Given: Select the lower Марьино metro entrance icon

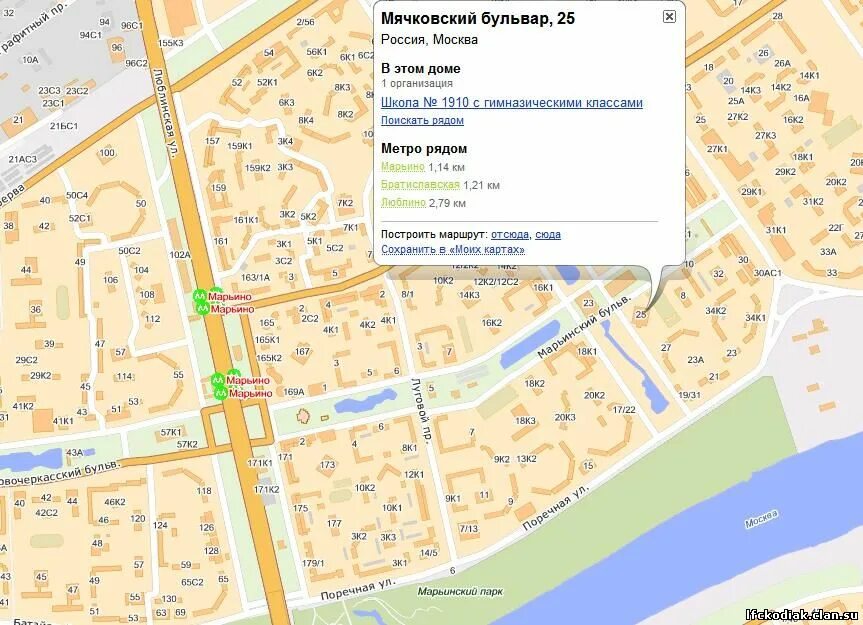Looking at the screenshot, I should 202,308.
